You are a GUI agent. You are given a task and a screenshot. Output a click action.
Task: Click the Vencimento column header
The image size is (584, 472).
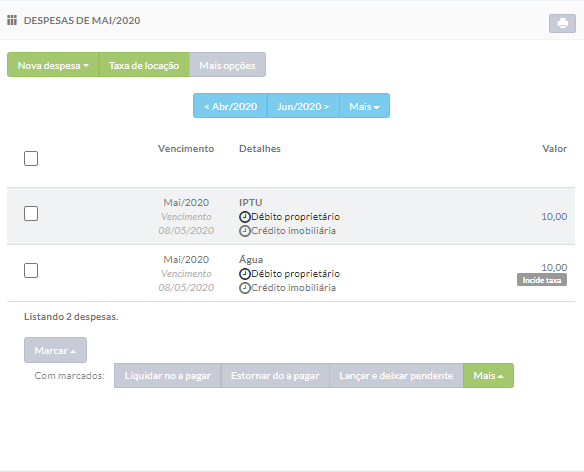pos(186,149)
